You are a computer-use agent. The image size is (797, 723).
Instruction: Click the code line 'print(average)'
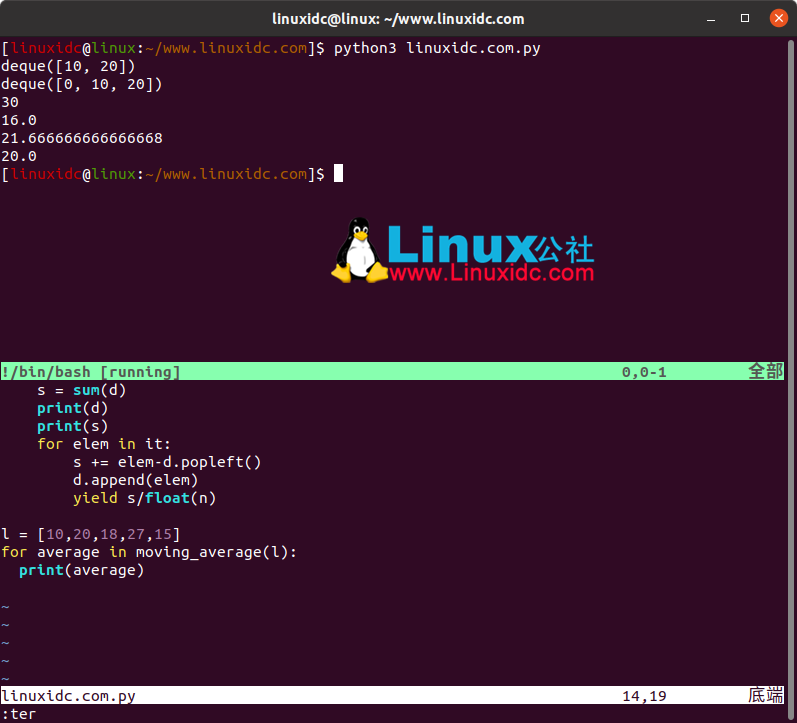tap(81, 570)
